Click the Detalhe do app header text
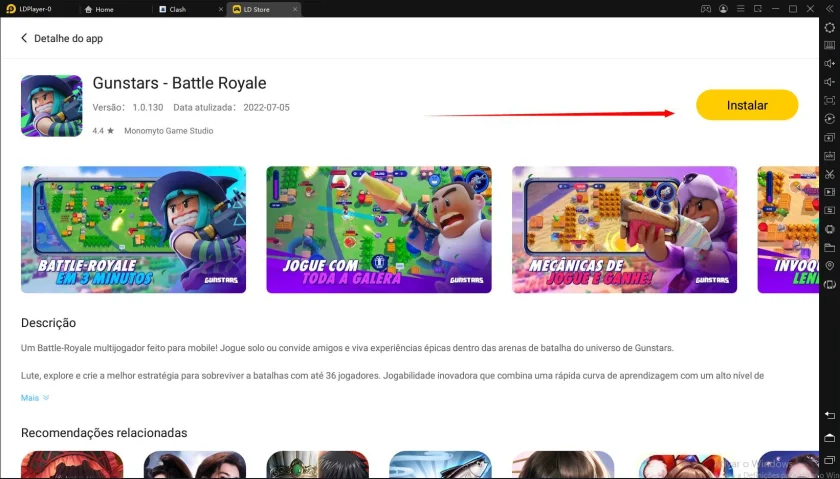 (69, 39)
